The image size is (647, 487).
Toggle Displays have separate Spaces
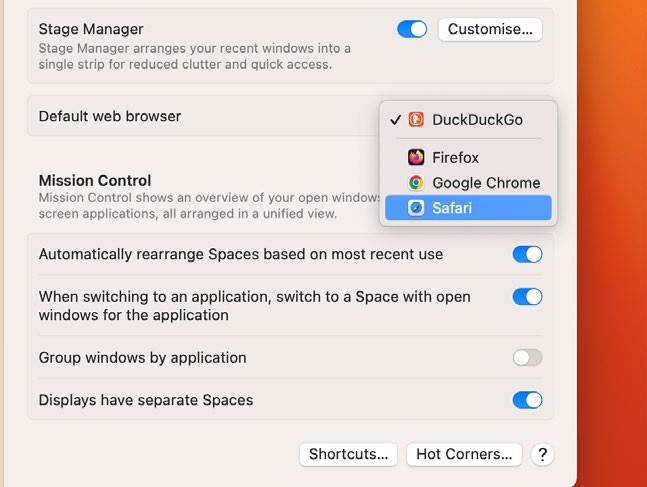527,400
